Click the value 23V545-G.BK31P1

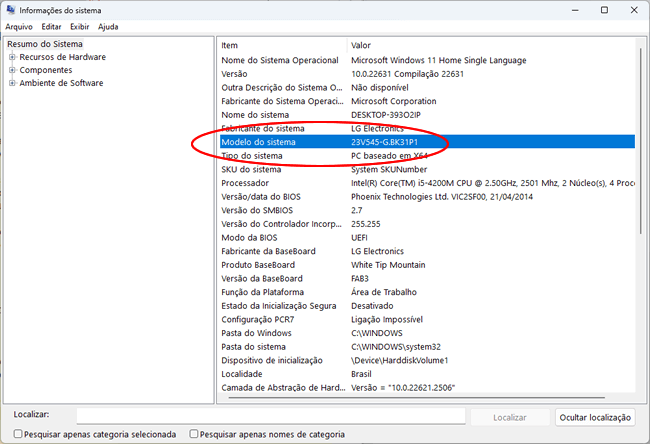click(384, 142)
